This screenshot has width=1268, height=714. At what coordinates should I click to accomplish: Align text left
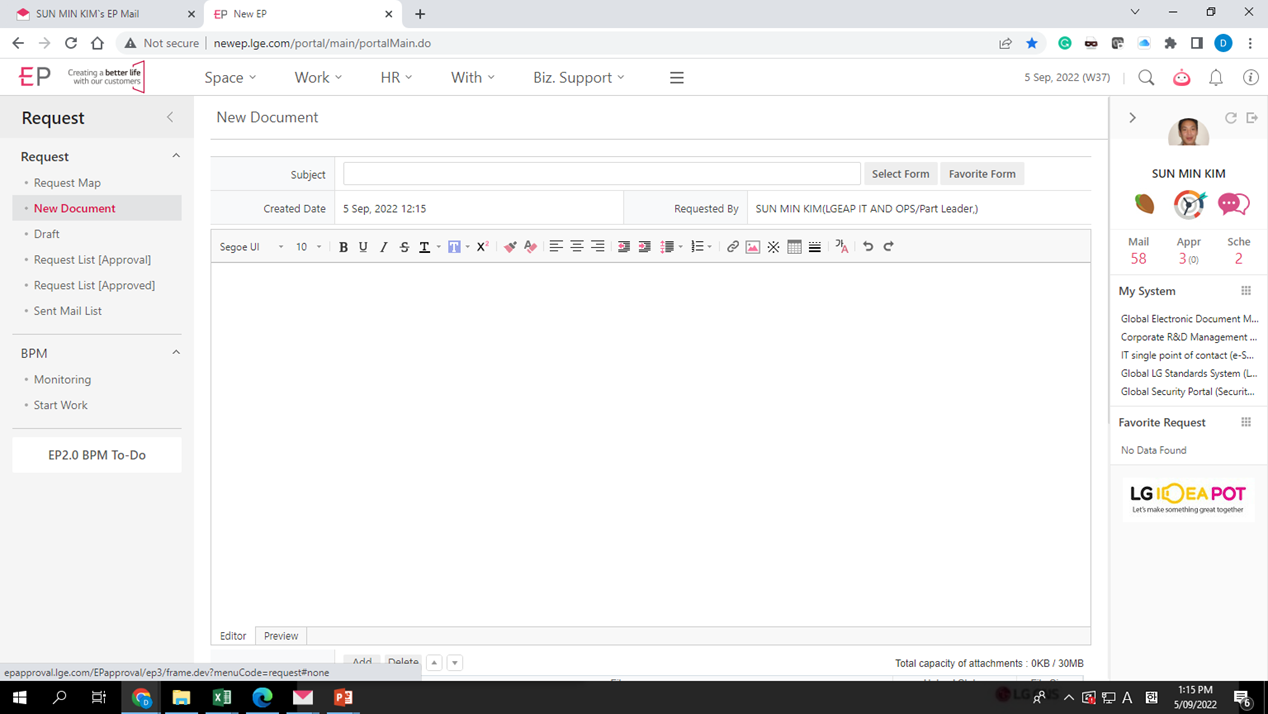coord(556,247)
